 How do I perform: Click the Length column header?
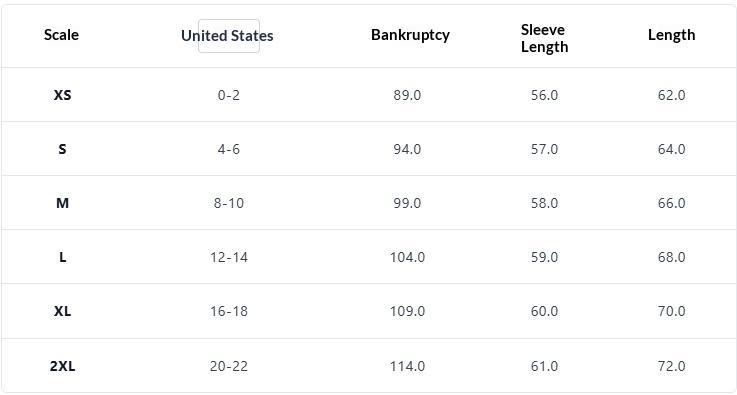click(671, 35)
